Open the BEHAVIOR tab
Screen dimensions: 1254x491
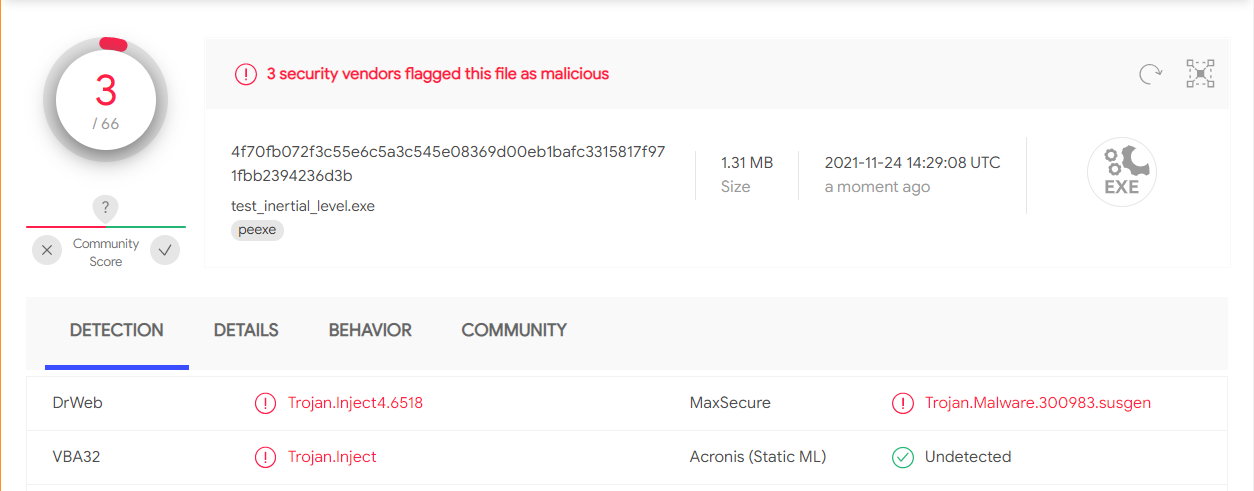click(x=370, y=330)
